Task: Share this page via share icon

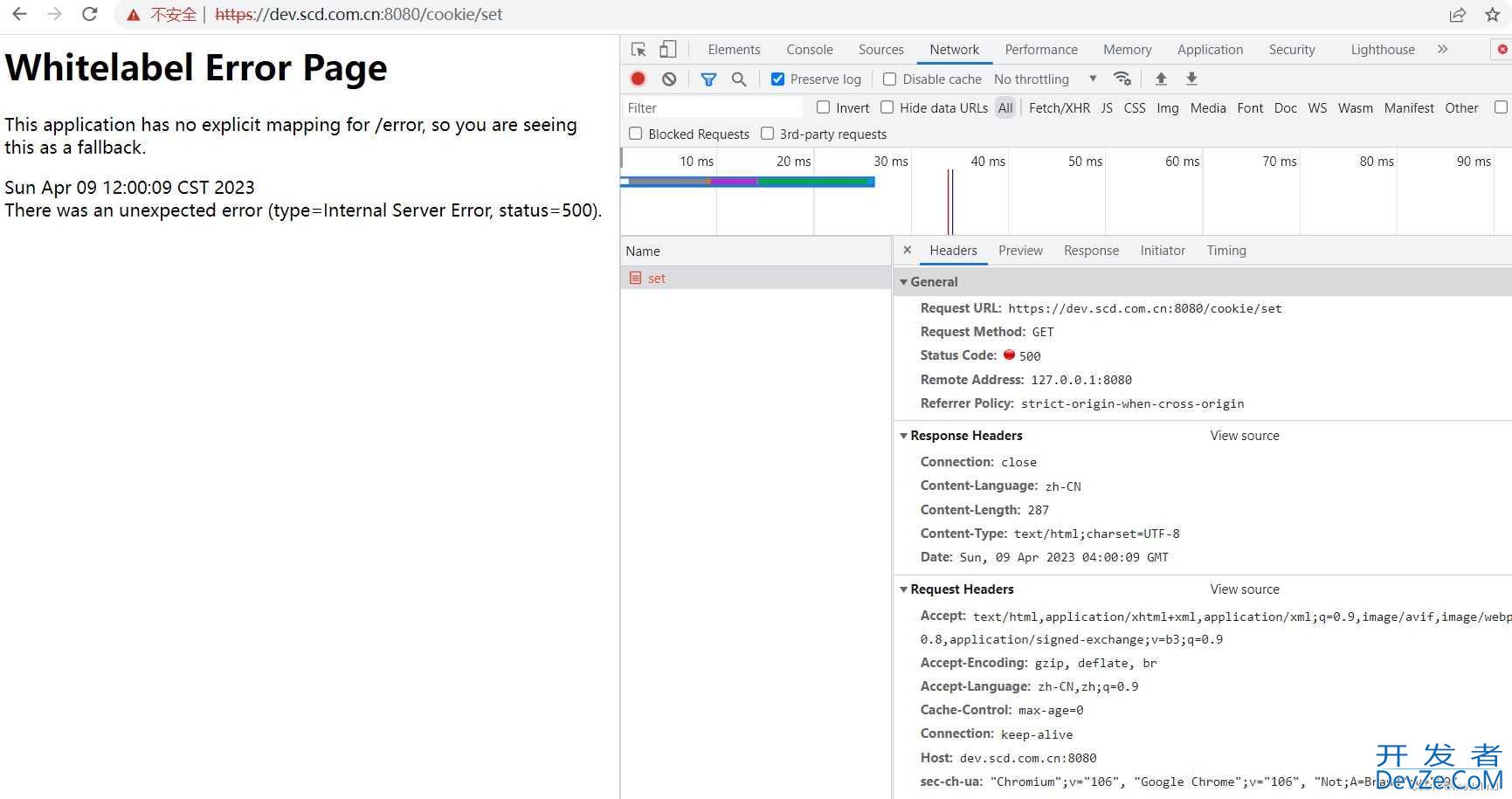Action: point(1458,15)
